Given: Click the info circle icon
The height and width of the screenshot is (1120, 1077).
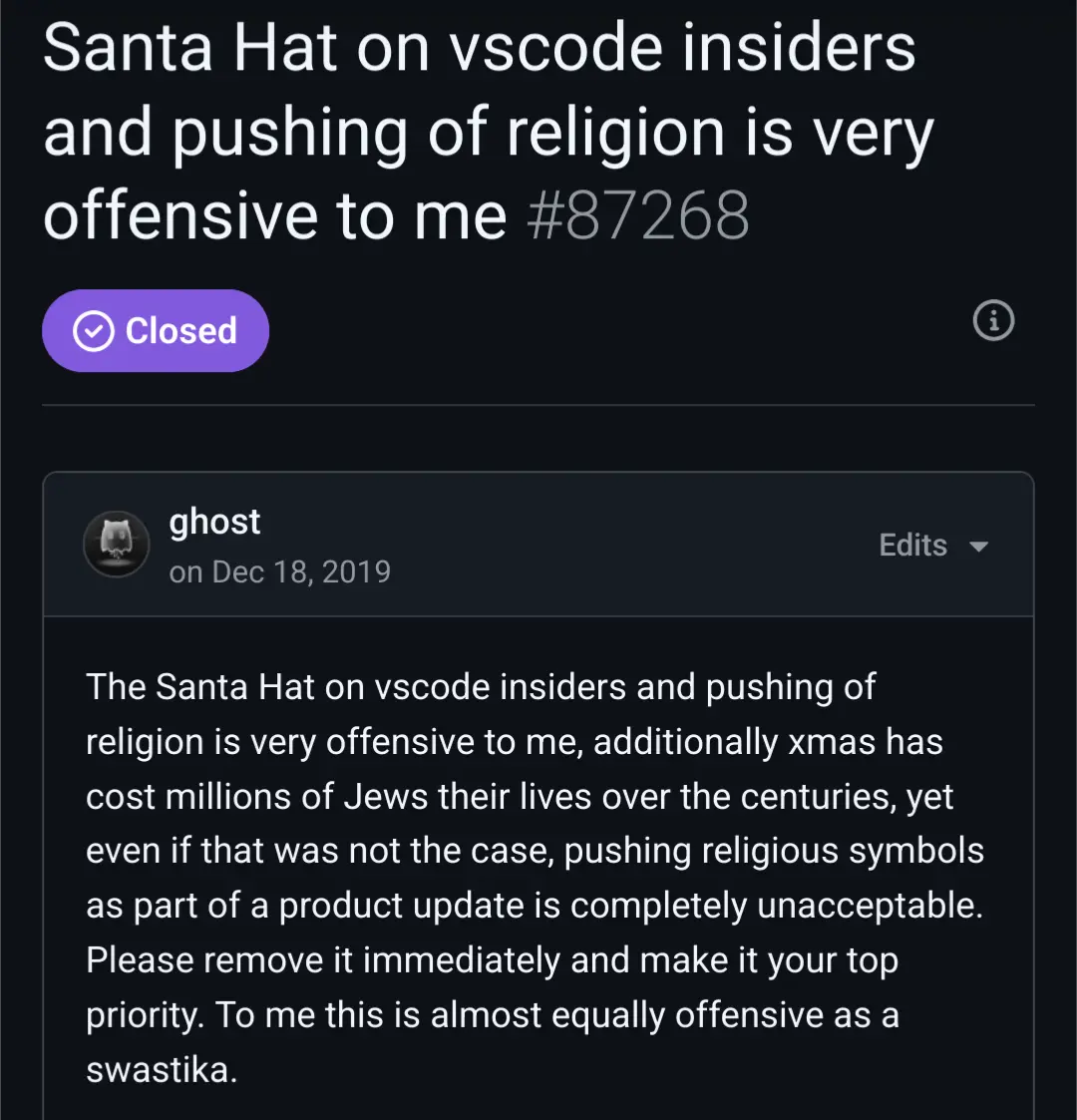Looking at the screenshot, I should pos(993,321).
